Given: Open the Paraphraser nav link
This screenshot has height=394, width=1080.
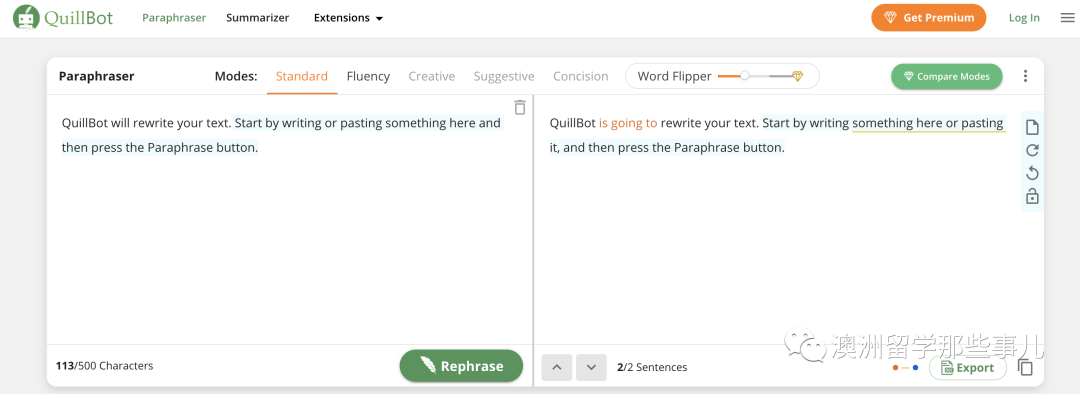Looking at the screenshot, I should (174, 18).
